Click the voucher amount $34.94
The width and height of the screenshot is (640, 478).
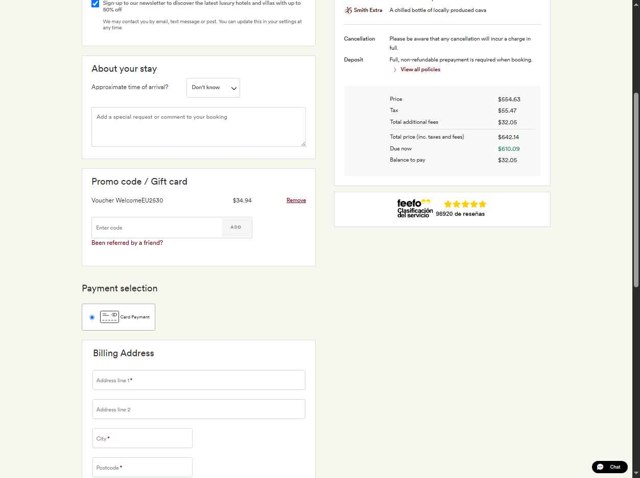pyautogui.click(x=242, y=200)
